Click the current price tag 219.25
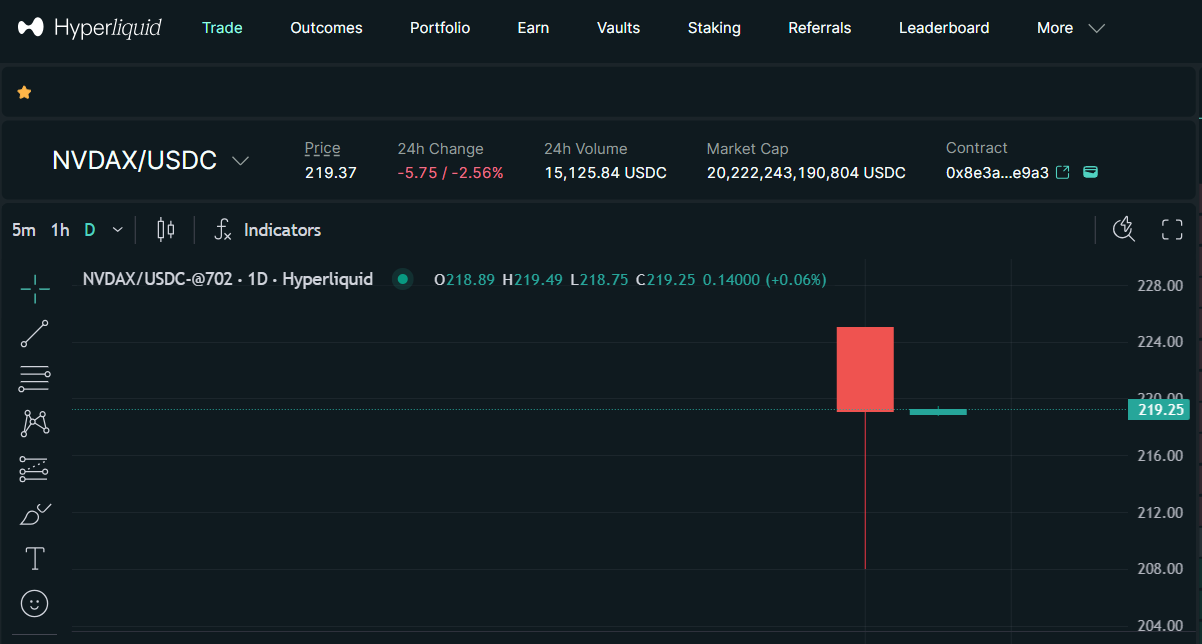This screenshot has width=1202, height=644. tap(1160, 409)
